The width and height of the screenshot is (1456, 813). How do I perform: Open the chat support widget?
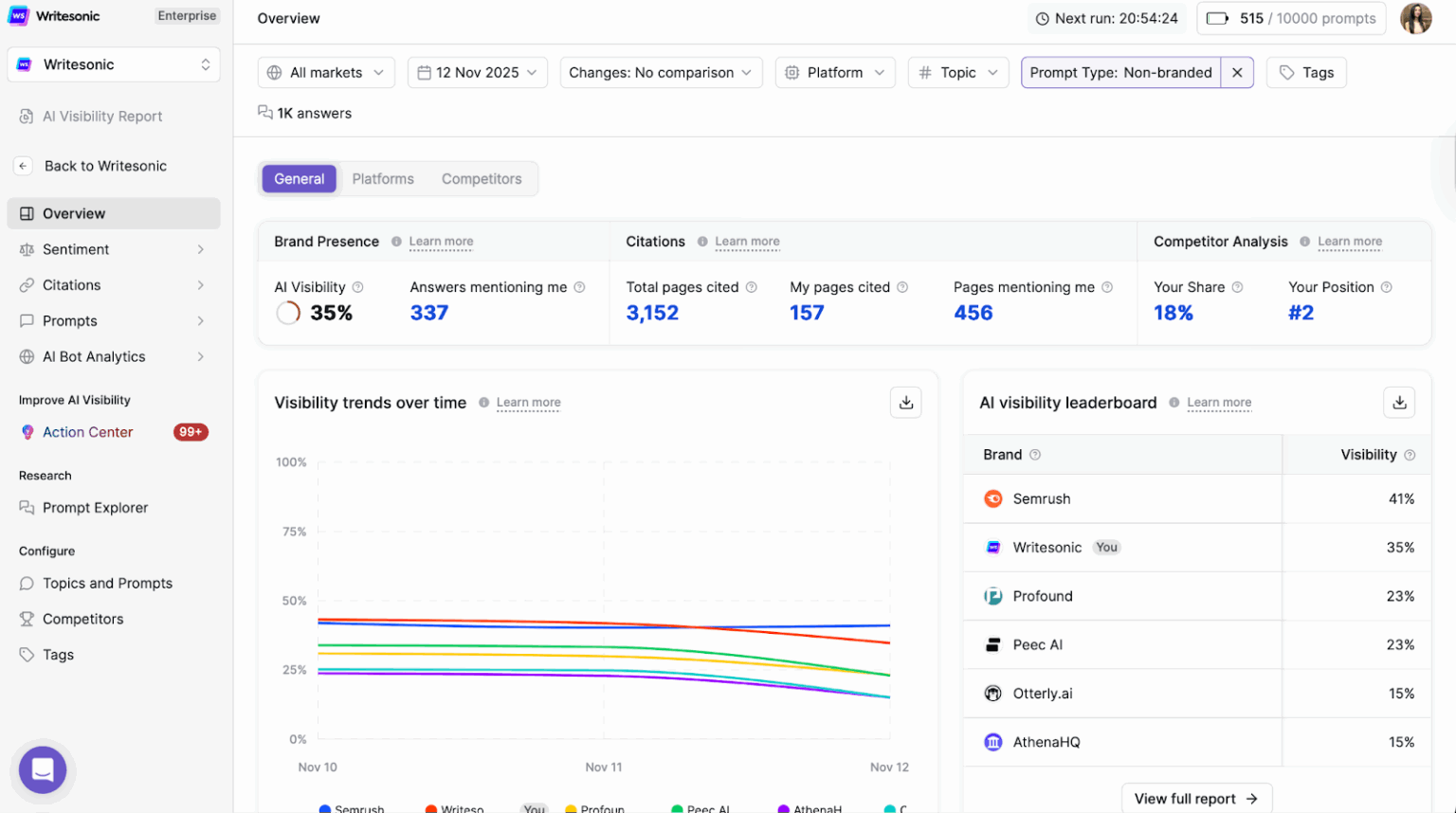click(x=42, y=769)
